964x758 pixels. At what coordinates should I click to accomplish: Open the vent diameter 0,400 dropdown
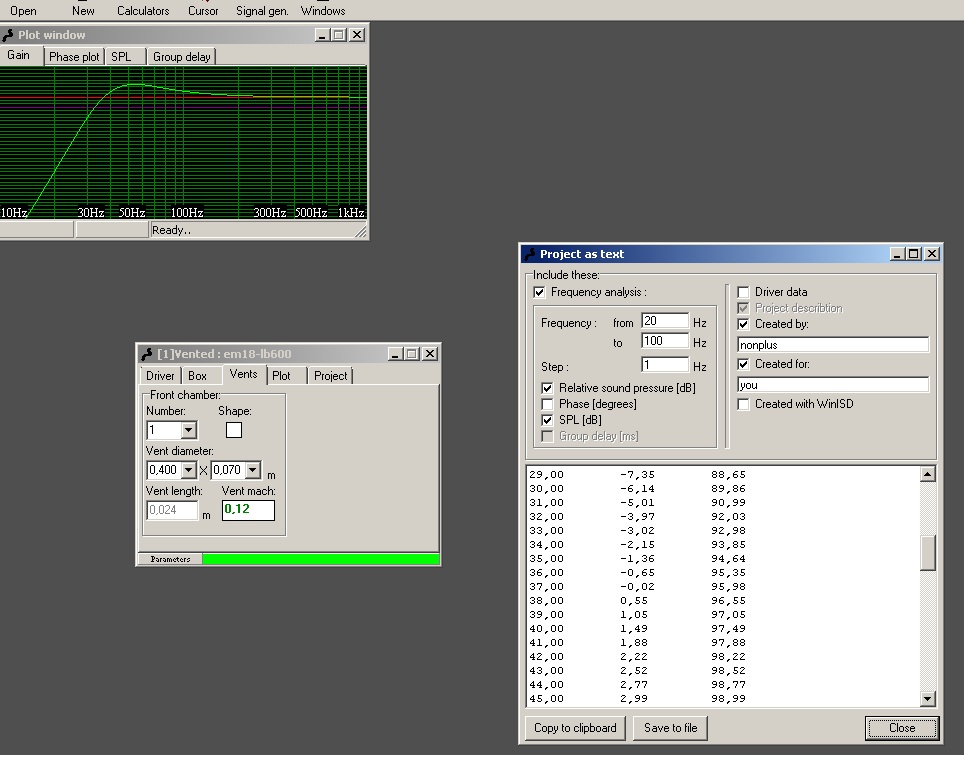pyautogui.click(x=188, y=470)
